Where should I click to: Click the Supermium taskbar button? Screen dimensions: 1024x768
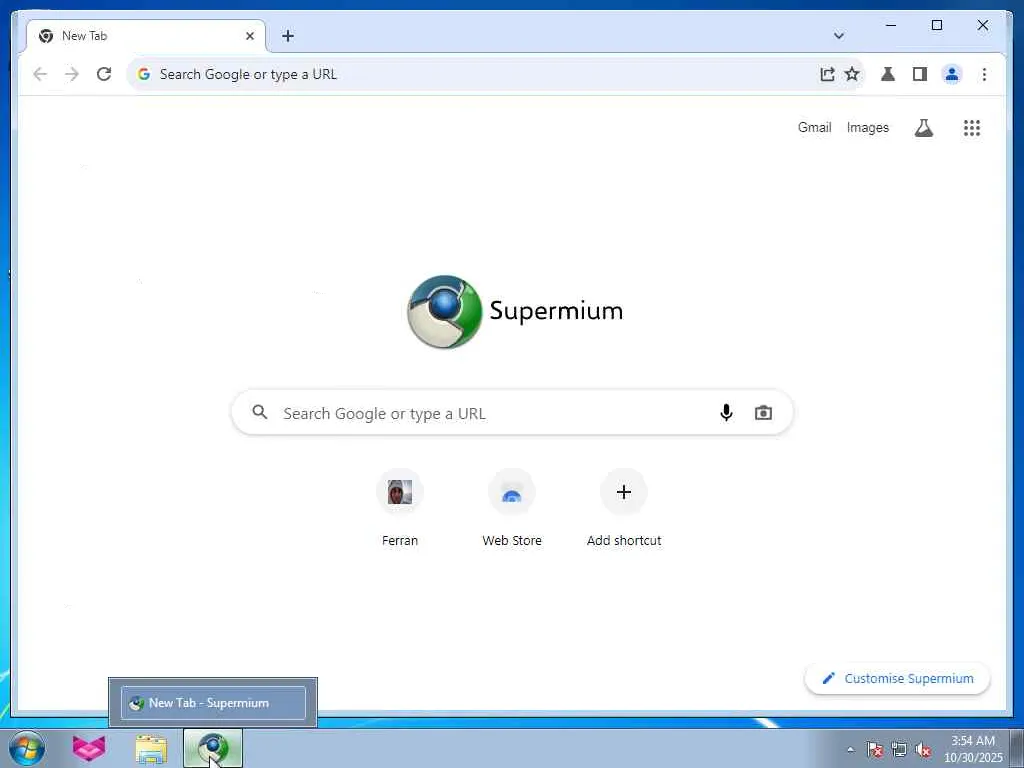[213, 748]
